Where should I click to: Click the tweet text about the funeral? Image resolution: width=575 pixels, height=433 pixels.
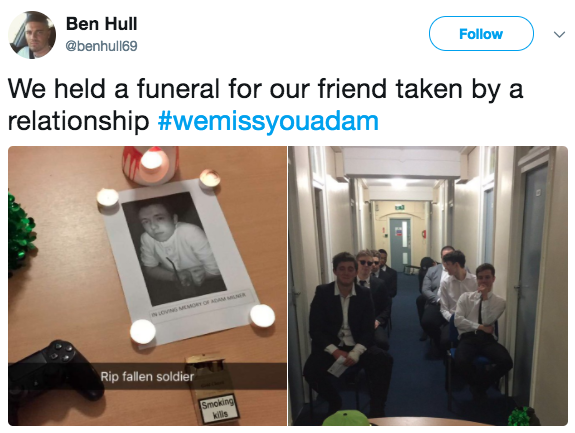coord(265,105)
